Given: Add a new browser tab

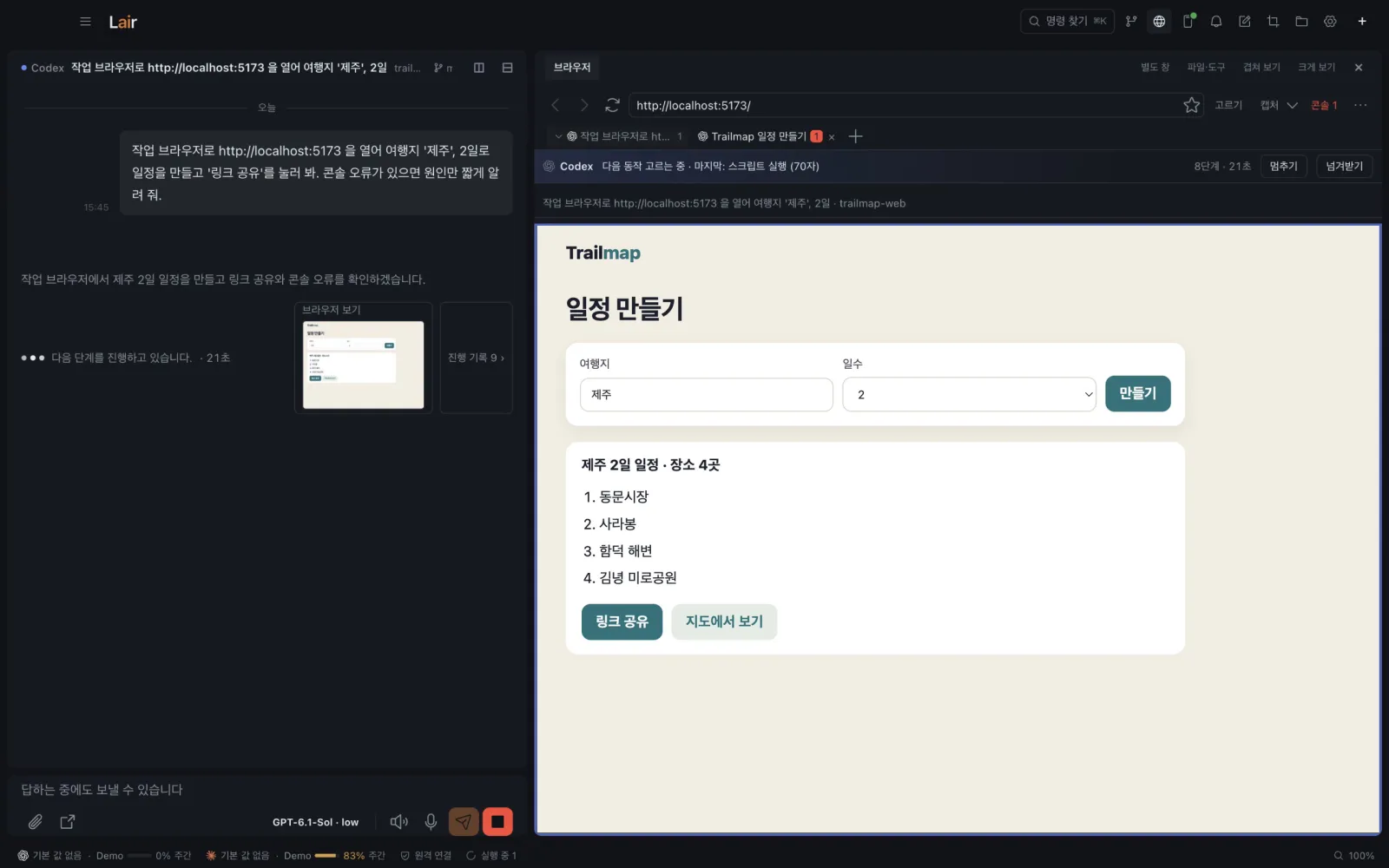Looking at the screenshot, I should [x=856, y=136].
